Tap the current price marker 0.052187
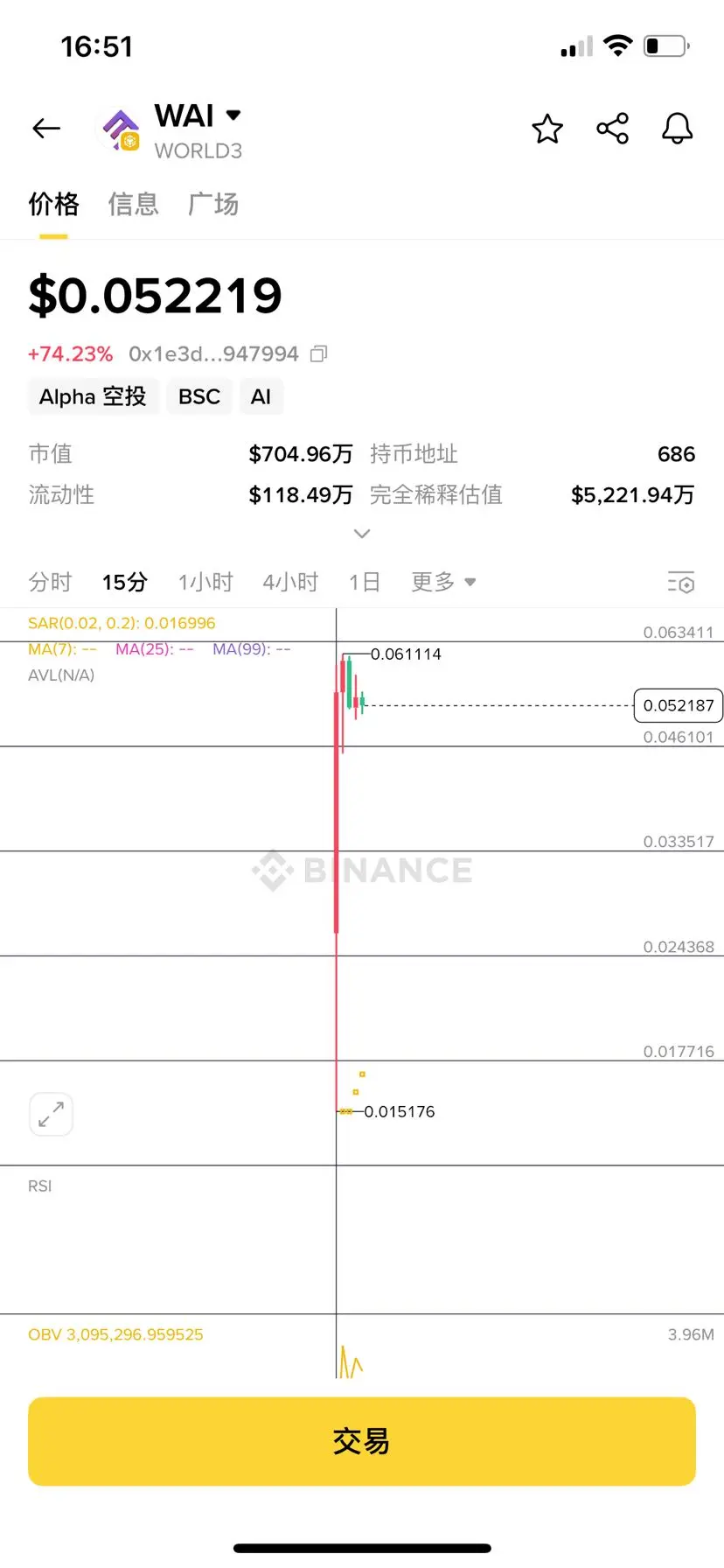This screenshot has width=724, height=1568. [x=679, y=705]
